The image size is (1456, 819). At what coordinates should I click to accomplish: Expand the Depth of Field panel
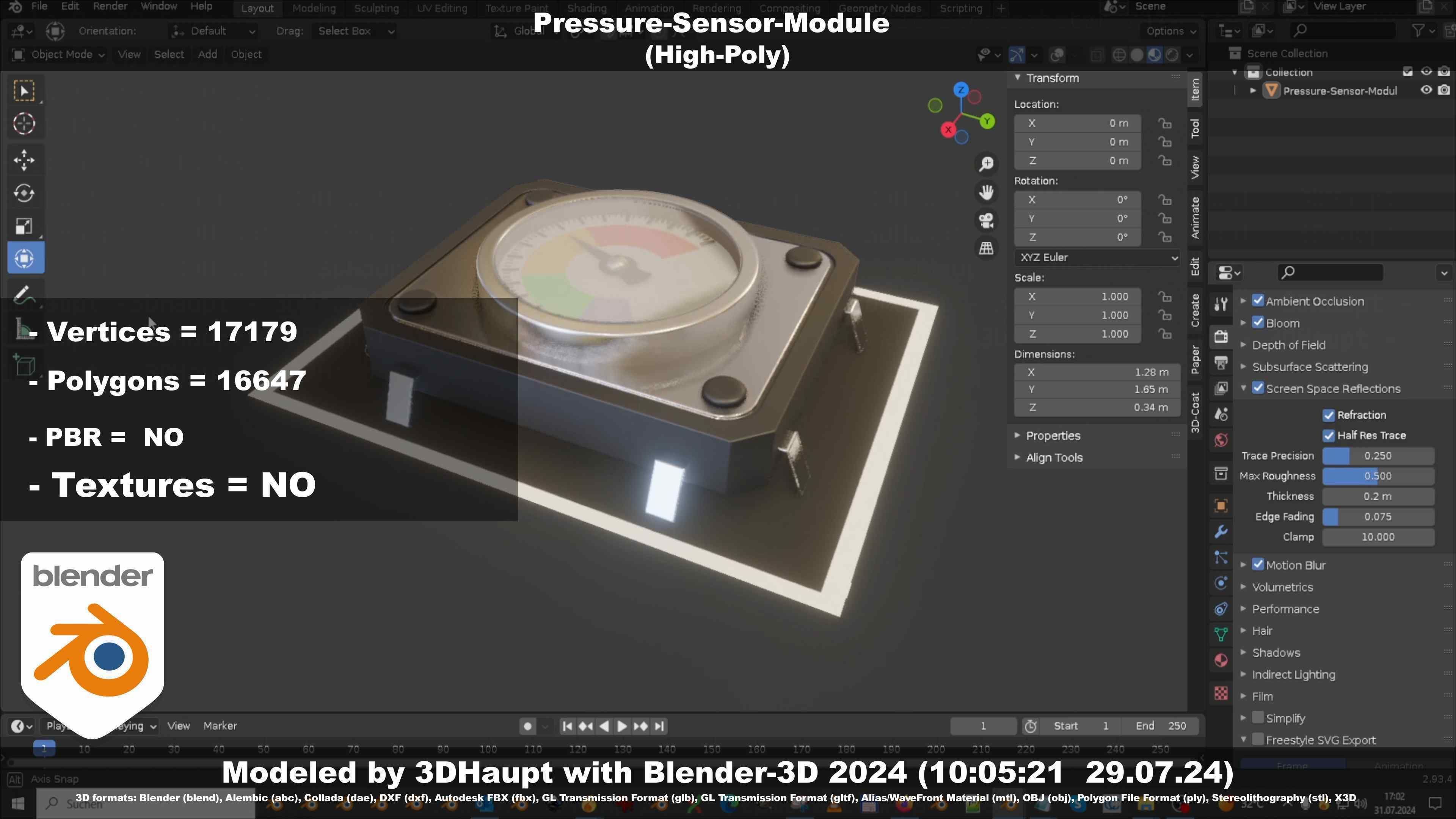[1289, 345]
